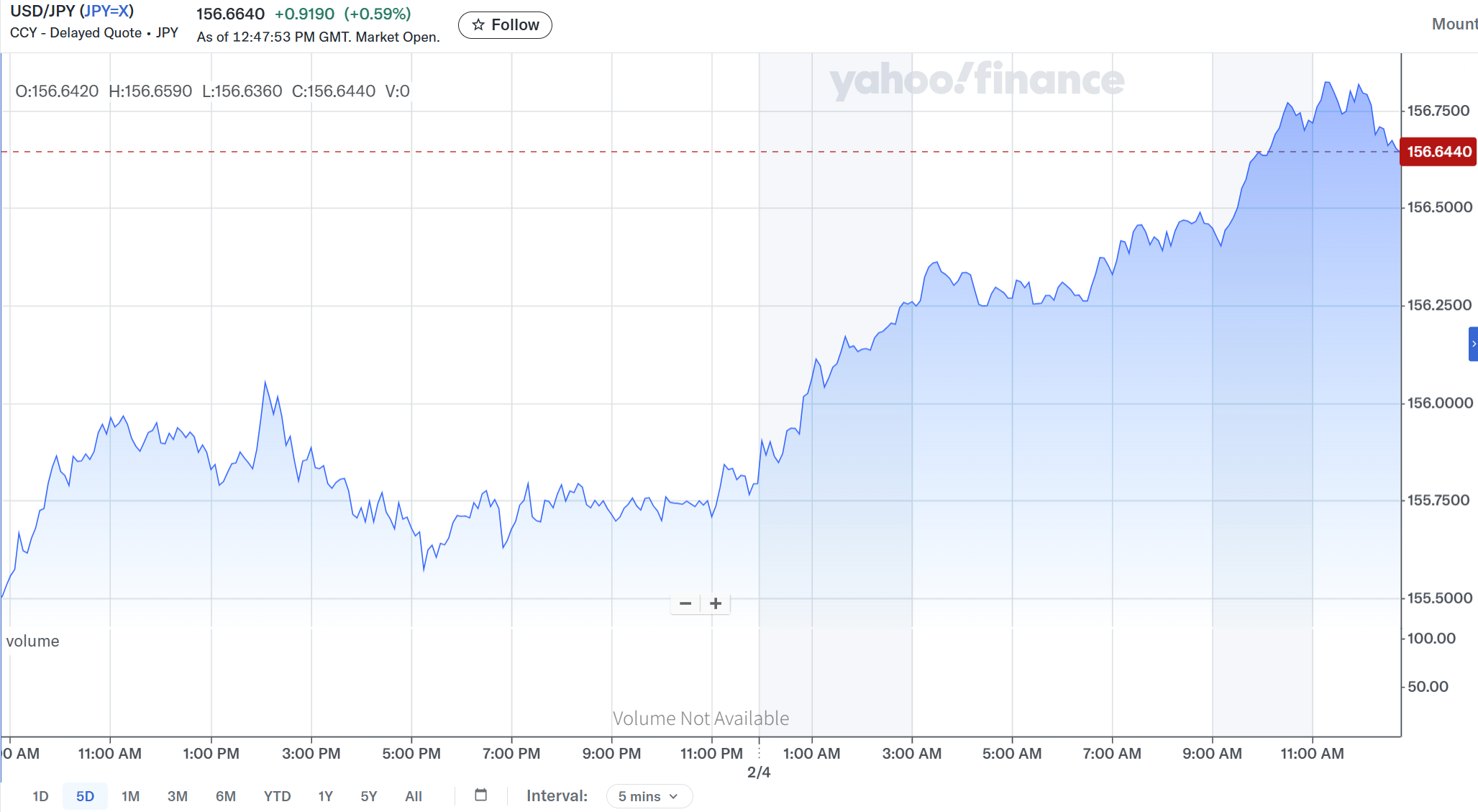Zoom out the chart with minus icon
The width and height of the screenshot is (1478, 812).
685,603
